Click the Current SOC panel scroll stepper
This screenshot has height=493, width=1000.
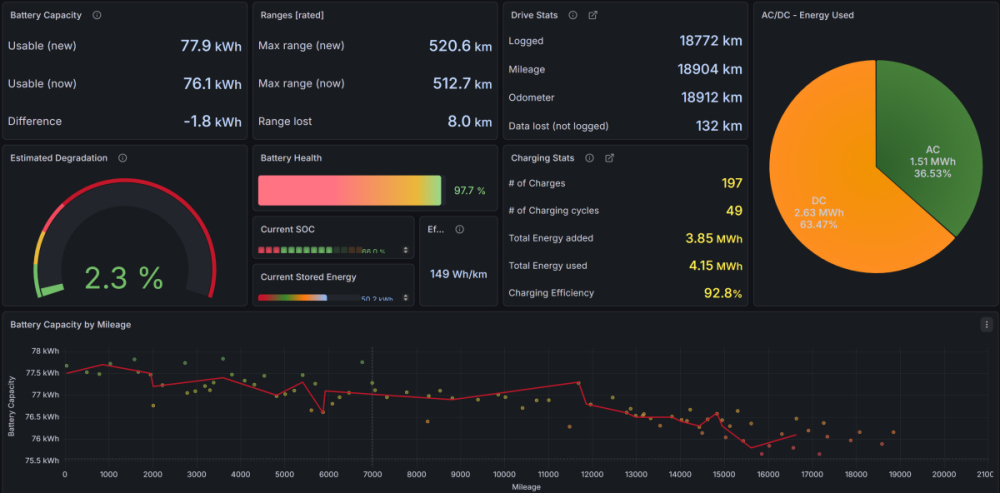pos(406,251)
